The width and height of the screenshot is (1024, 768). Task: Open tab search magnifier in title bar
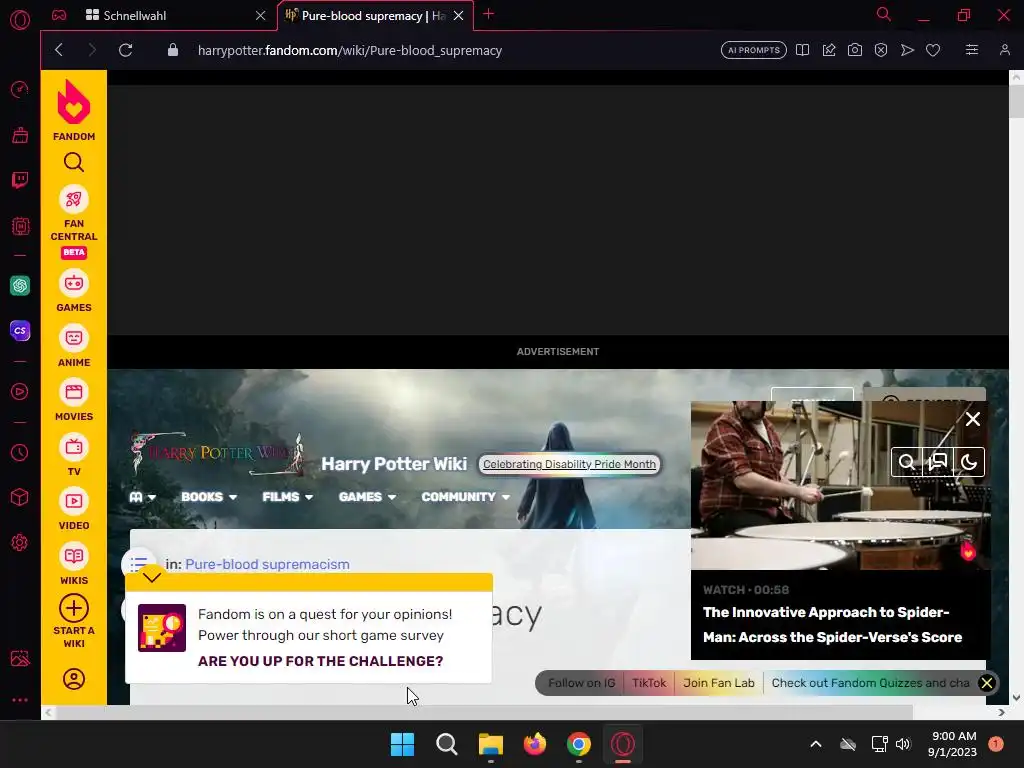coord(883,14)
